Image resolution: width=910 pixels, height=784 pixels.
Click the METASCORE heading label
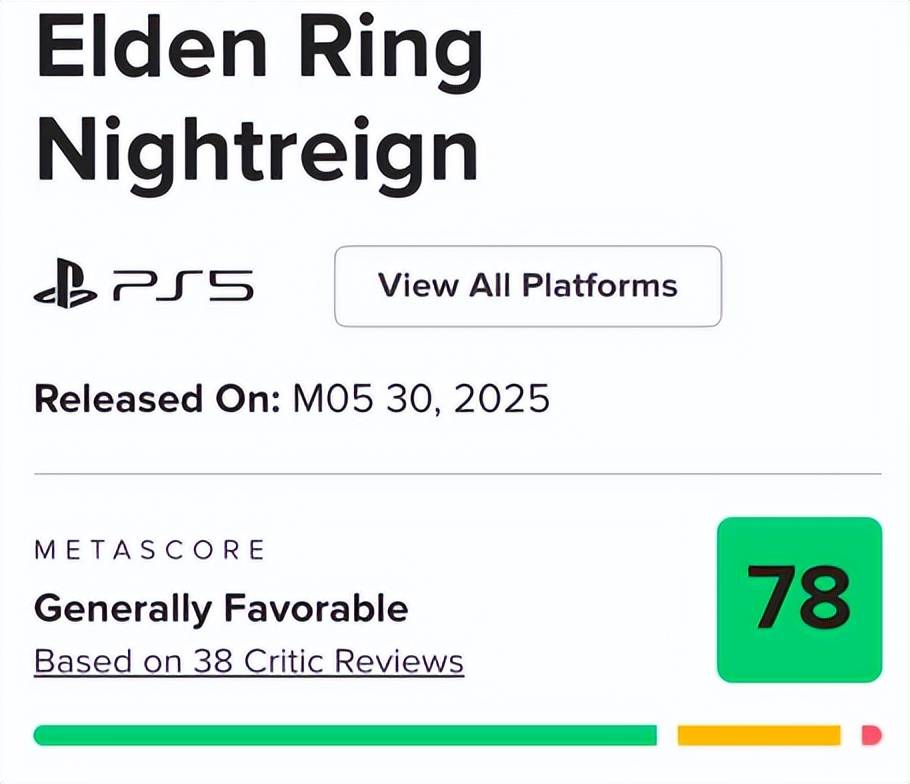click(x=150, y=550)
